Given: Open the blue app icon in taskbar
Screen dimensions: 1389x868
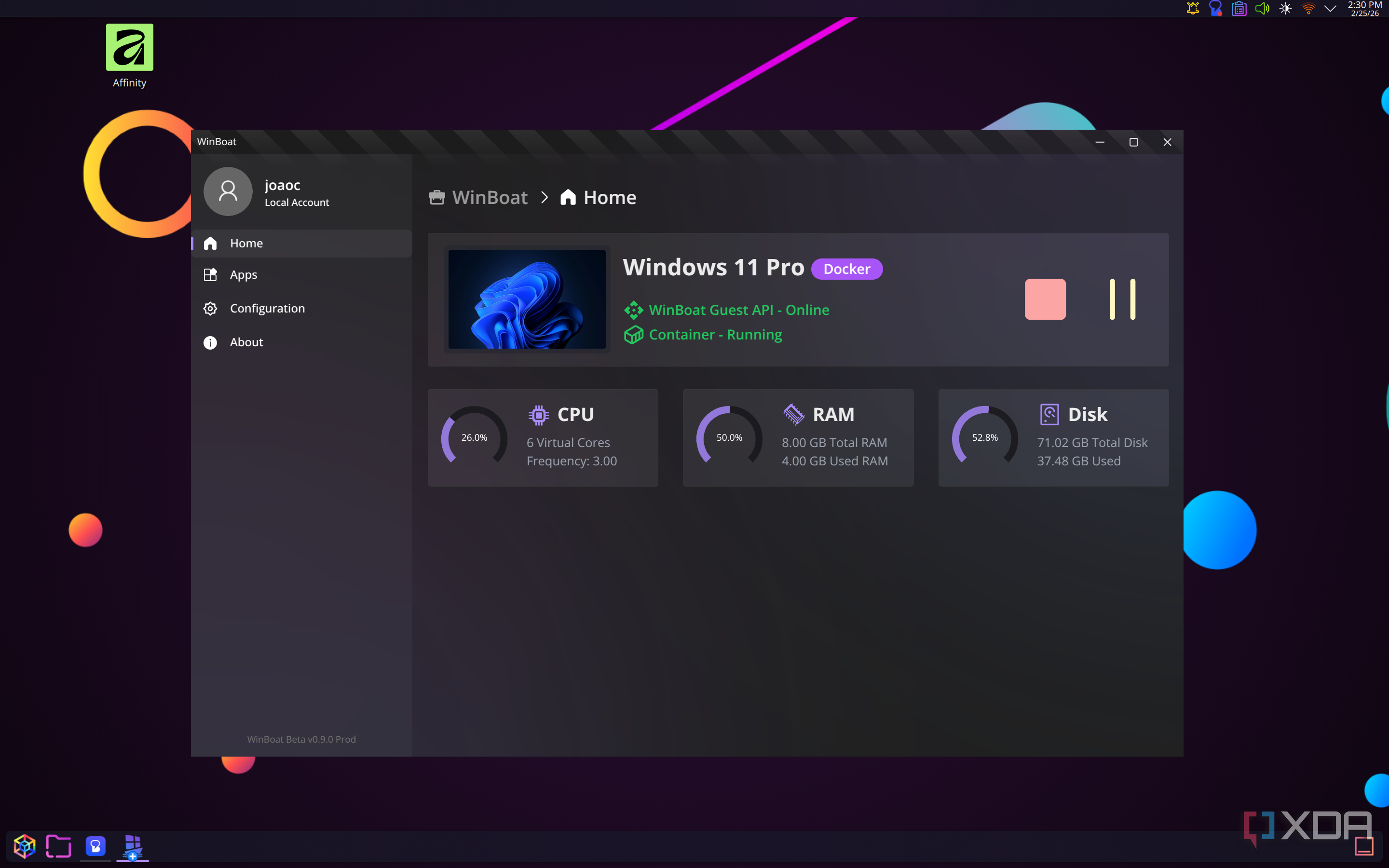Looking at the screenshot, I should 95,846.
